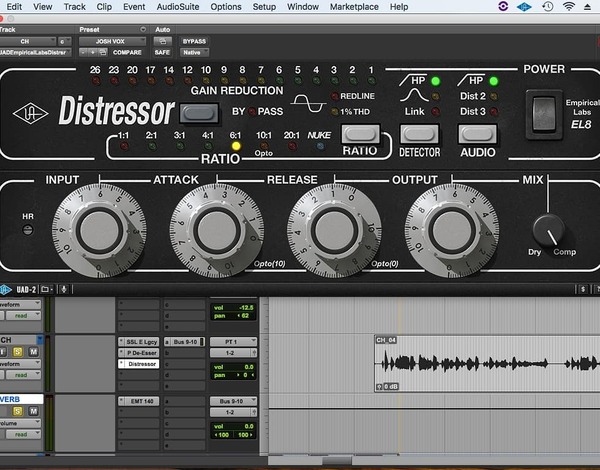This screenshot has width=600, height=470.
Task: Open the Preset menu circular arrow
Action: [x=143, y=29]
